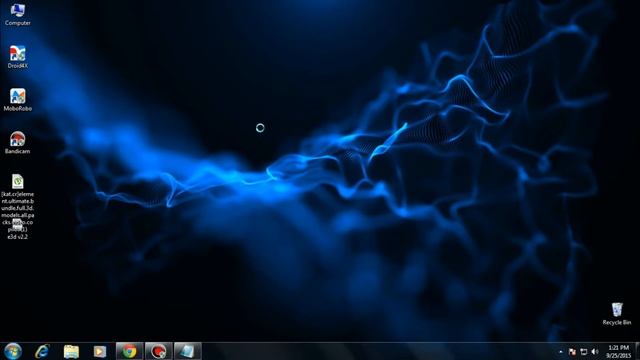Switch to Bandicam recorder on the taskbar
640x360 pixels.
tap(159, 351)
